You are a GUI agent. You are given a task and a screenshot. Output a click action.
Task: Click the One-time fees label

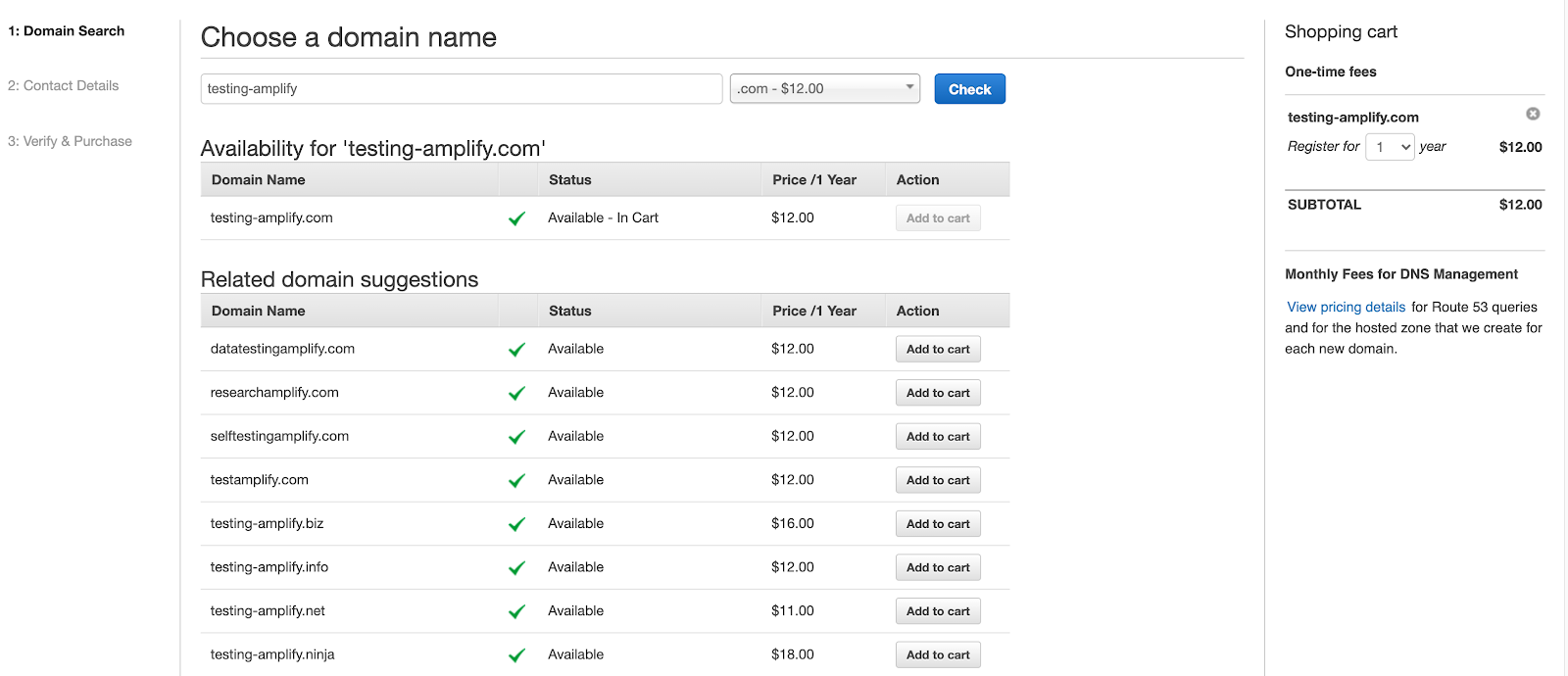[x=1331, y=72]
